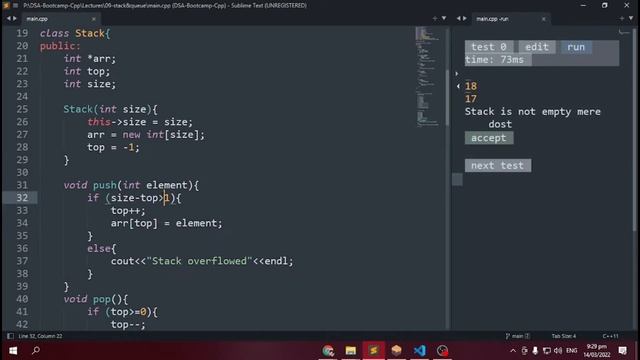Open network icon in system tray
Viewport: 640px width, 360px height.
click(x=547, y=351)
